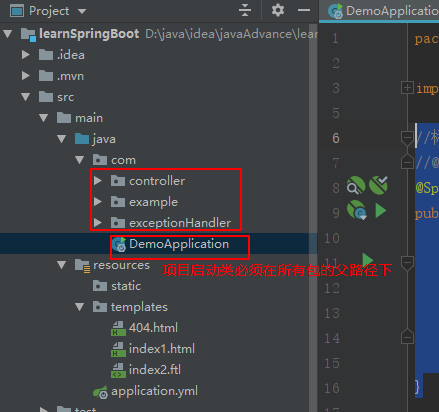
Task: Select the com package
Action: [x=123, y=160]
